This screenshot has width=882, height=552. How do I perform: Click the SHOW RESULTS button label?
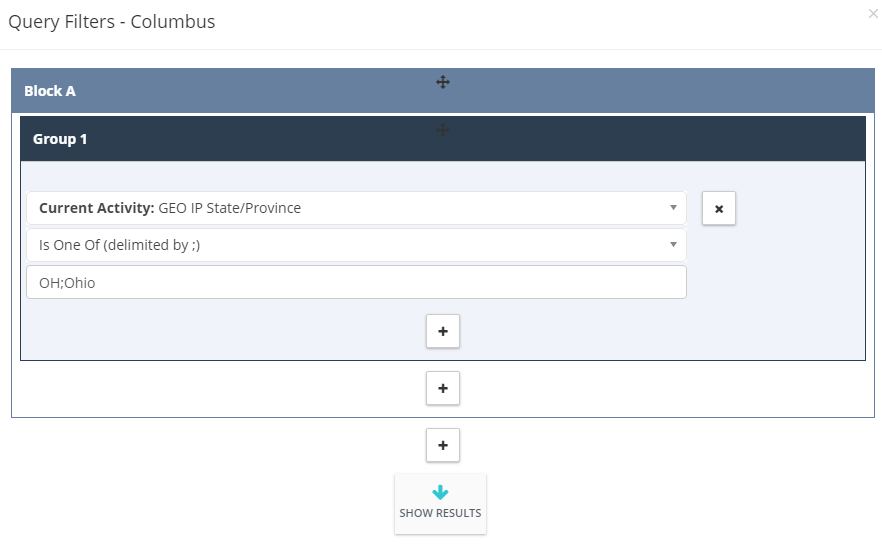click(440, 513)
